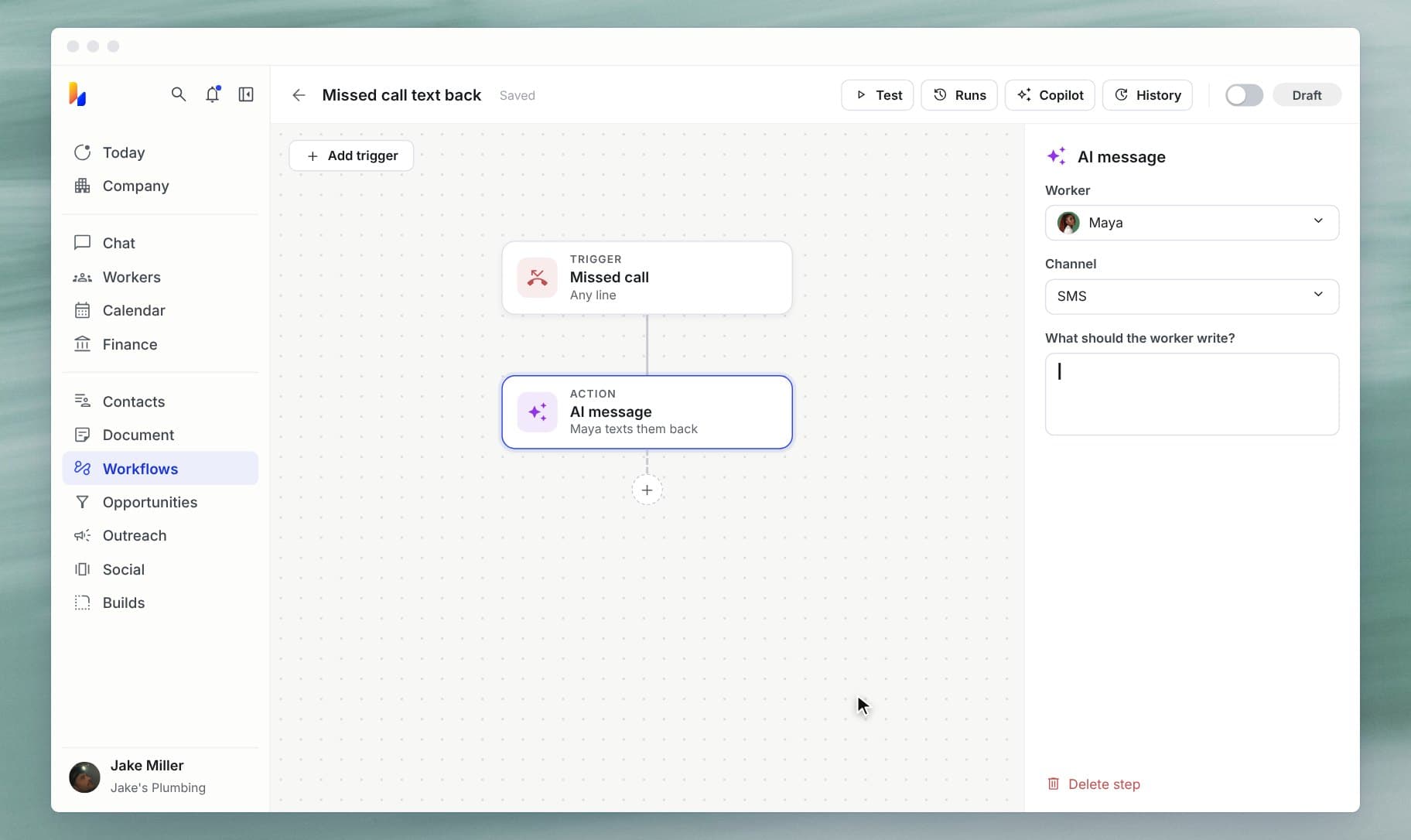Click the sparkle icon in AI message panel header
The width and height of the screenshot is (1411, 840).
(x=1056, y=156)
